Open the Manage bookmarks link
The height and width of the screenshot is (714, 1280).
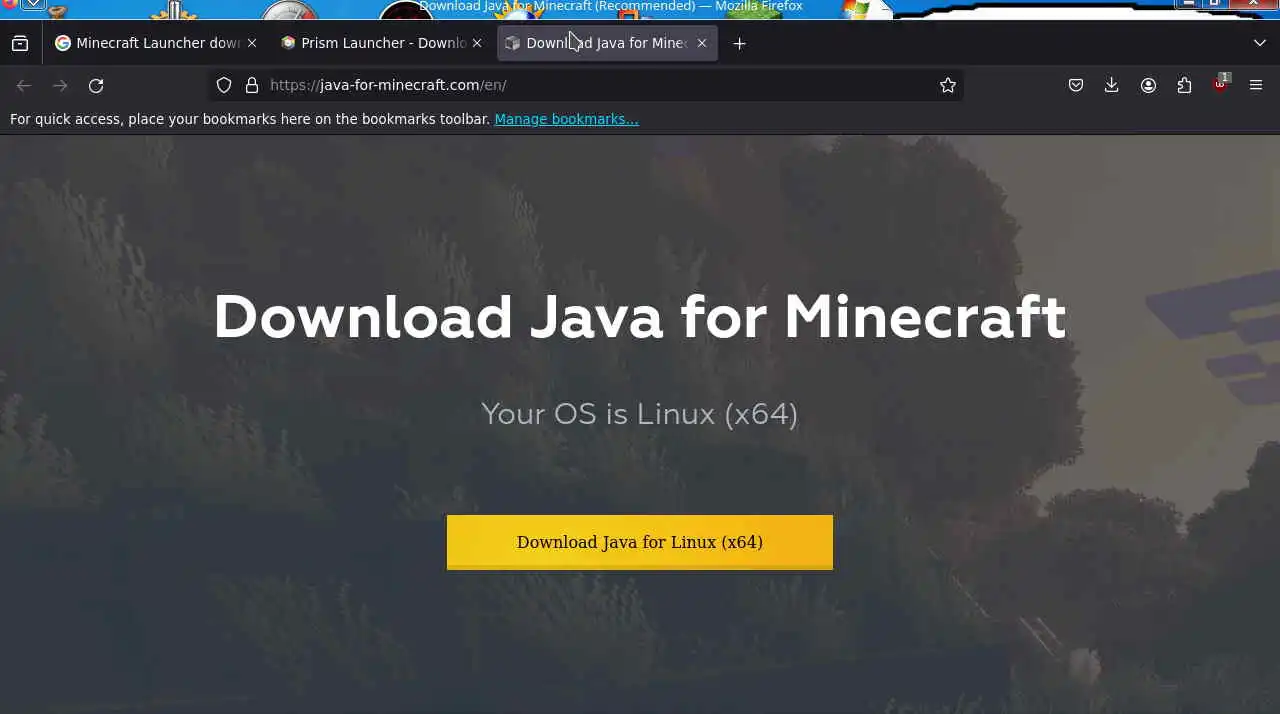point(566,119)
